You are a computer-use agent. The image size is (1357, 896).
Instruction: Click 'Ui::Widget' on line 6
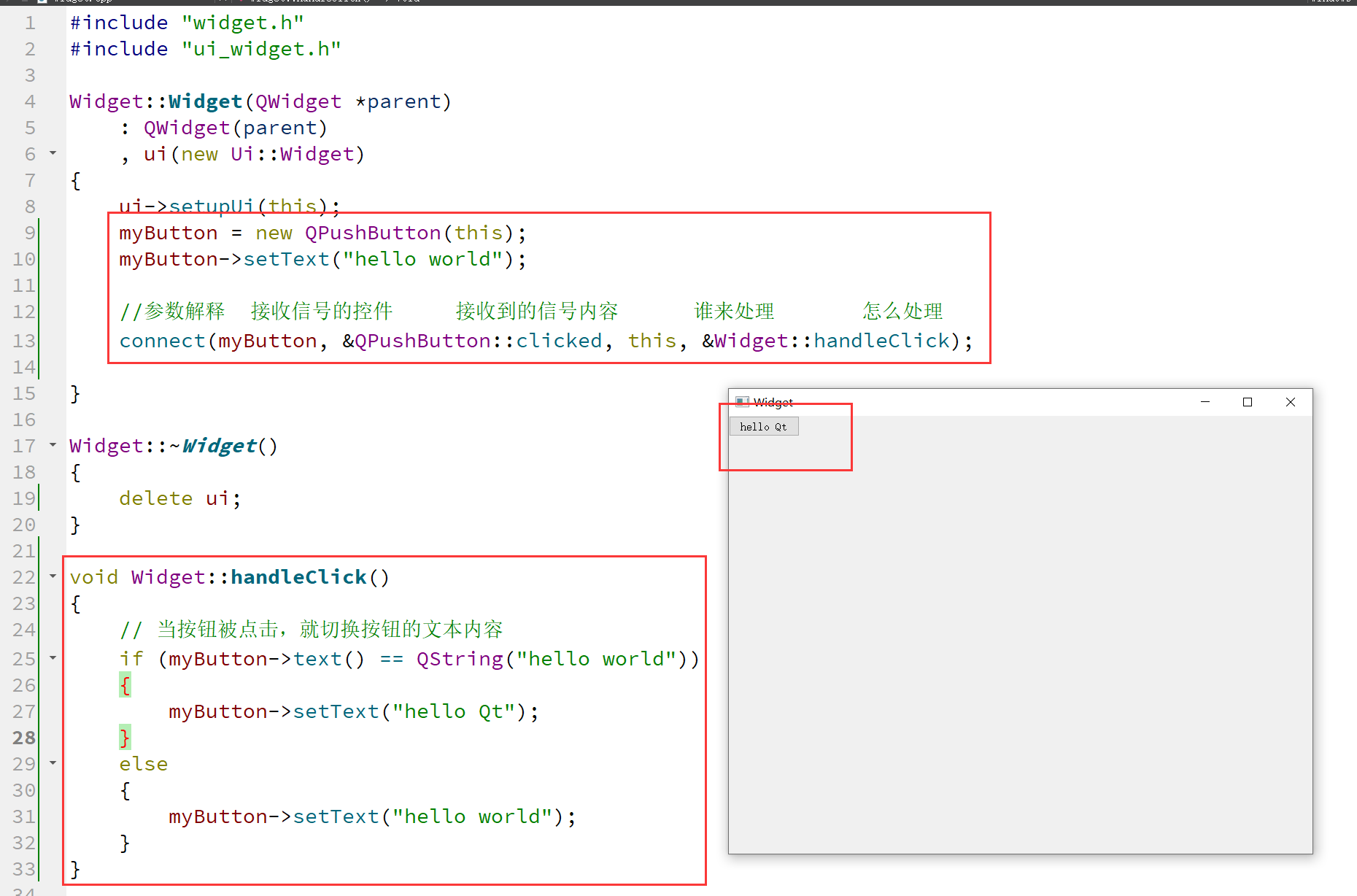(x=293, y=154)
